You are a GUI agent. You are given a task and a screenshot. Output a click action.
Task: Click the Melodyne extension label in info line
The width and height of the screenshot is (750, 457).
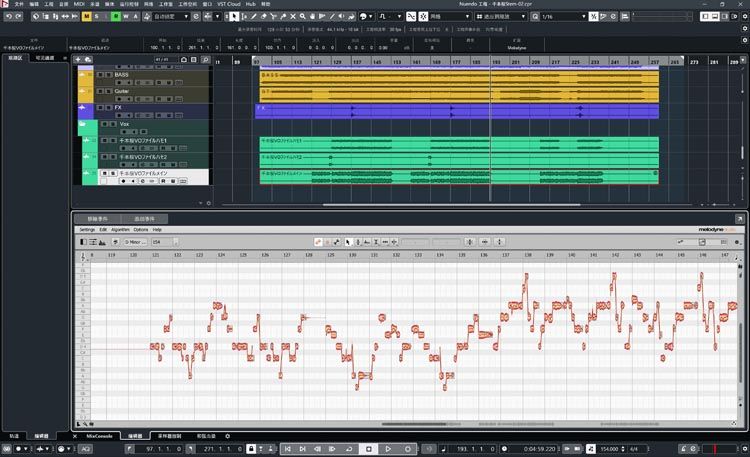point(517,48)
